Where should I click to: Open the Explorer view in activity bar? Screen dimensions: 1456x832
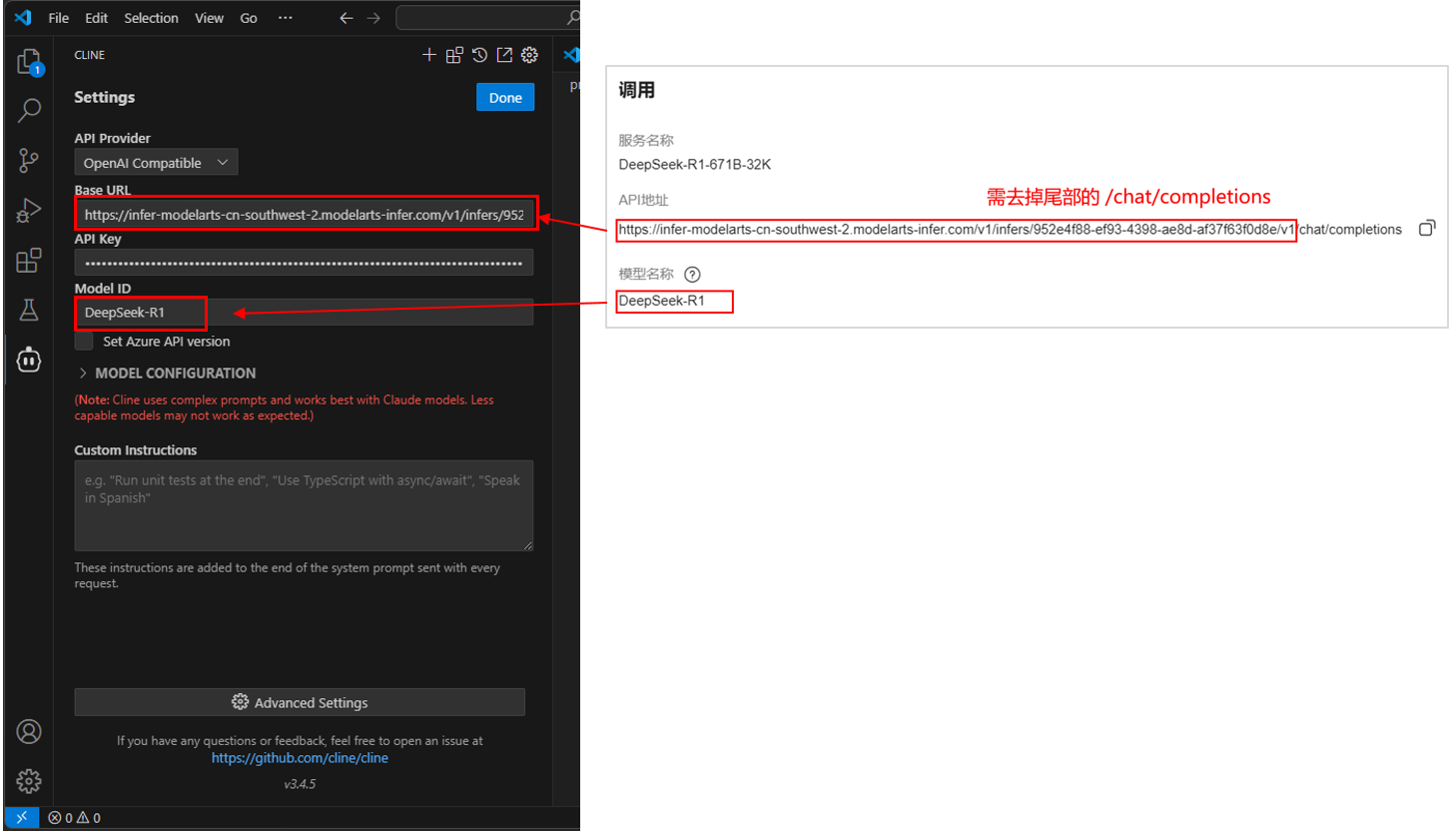(x=29, y=62)
